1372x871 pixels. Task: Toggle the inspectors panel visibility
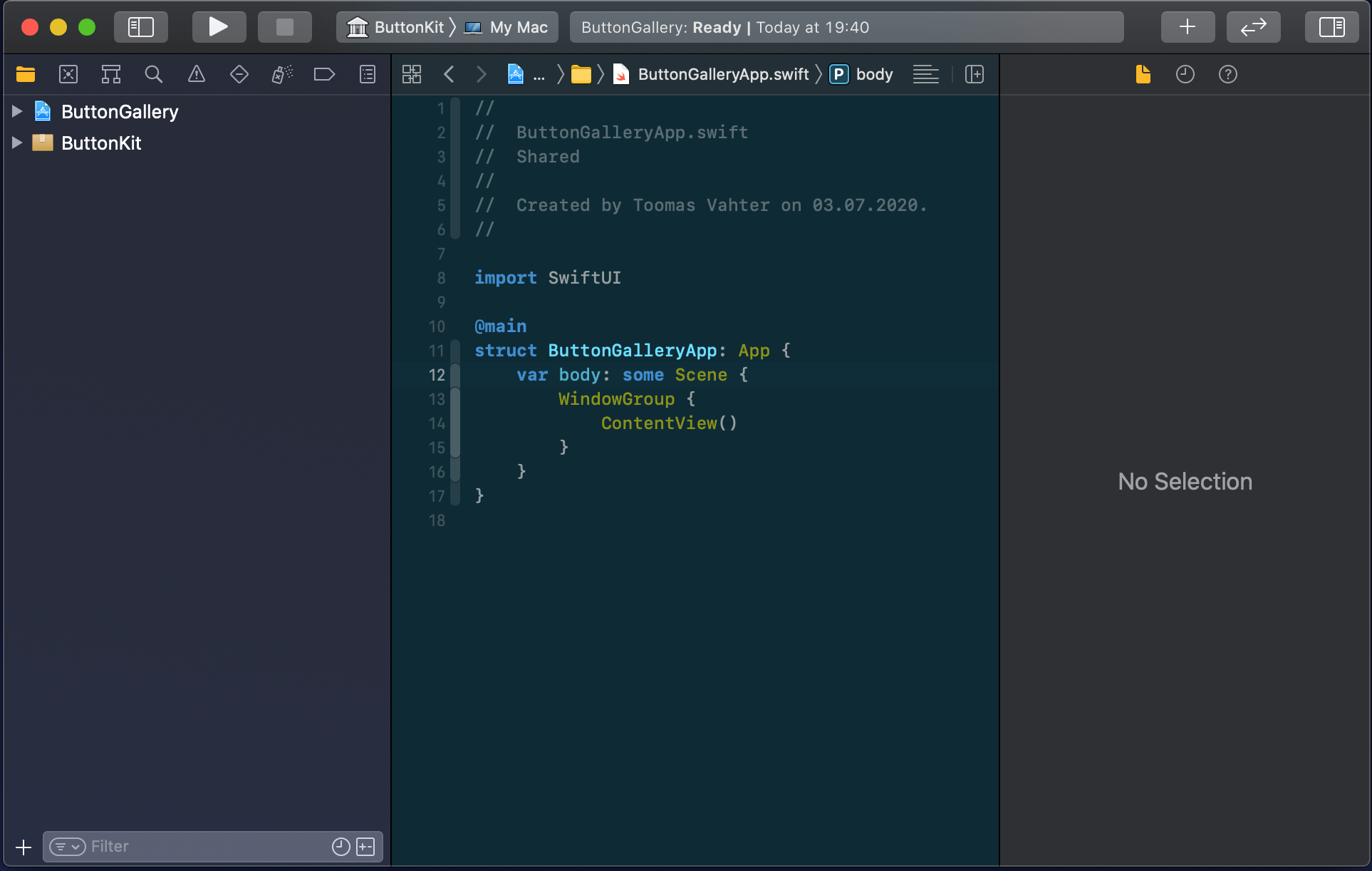pos(1331,27)
